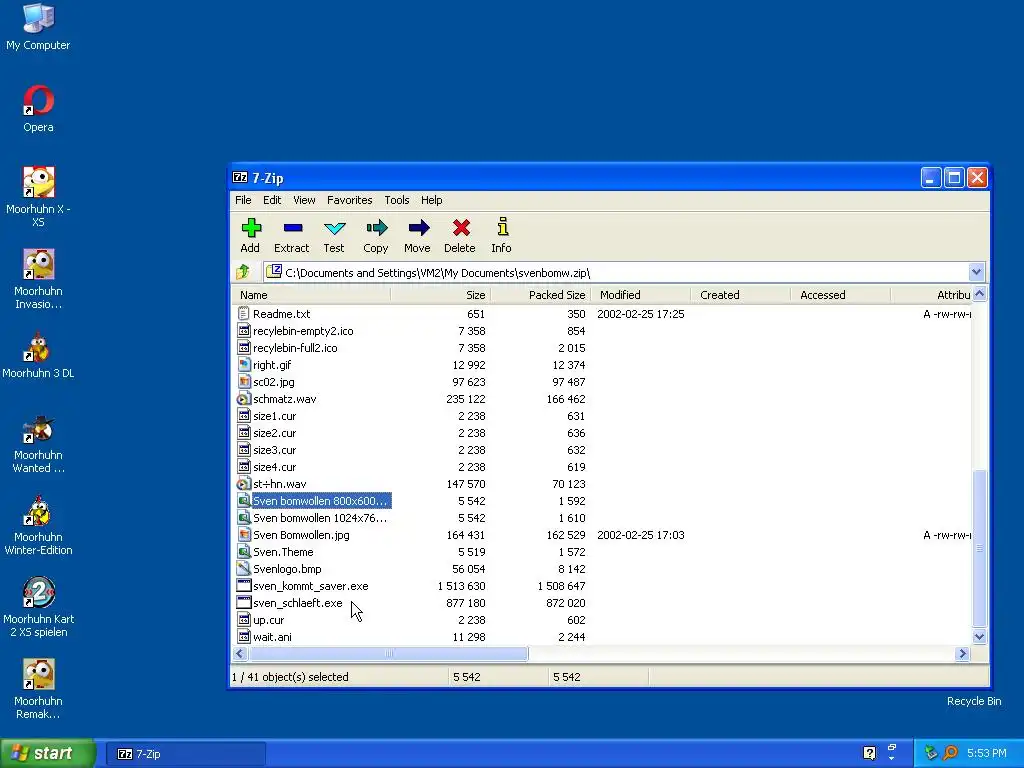This screenshot has width=1024, height=768.
Task: Click the Windows start button
Action: point(48,753)
